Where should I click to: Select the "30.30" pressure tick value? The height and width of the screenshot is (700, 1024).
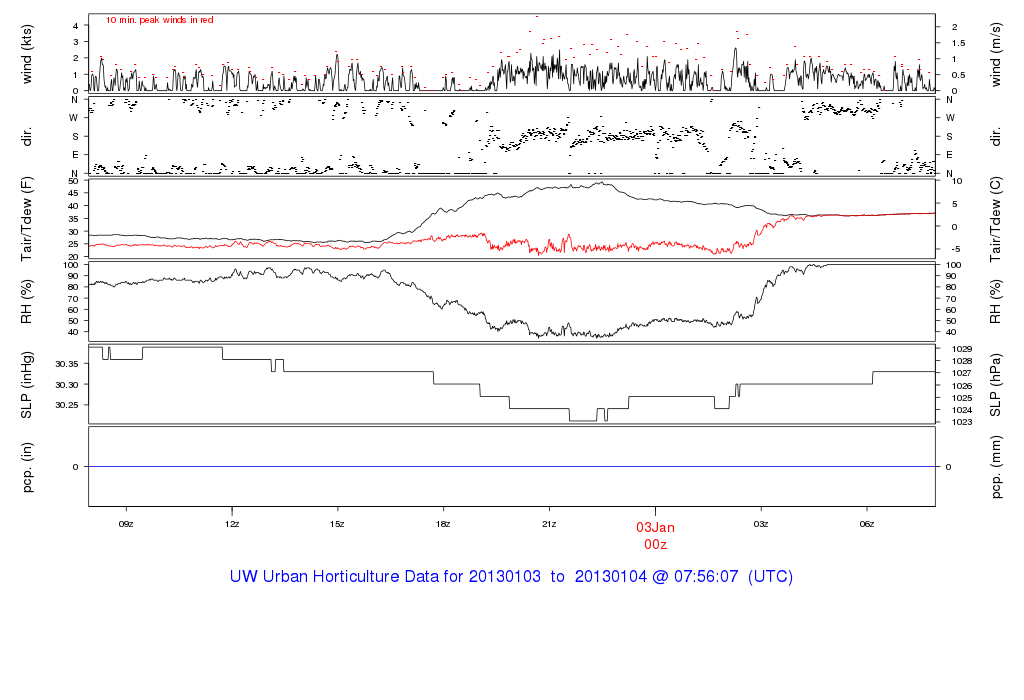click(x=67, y=385)
